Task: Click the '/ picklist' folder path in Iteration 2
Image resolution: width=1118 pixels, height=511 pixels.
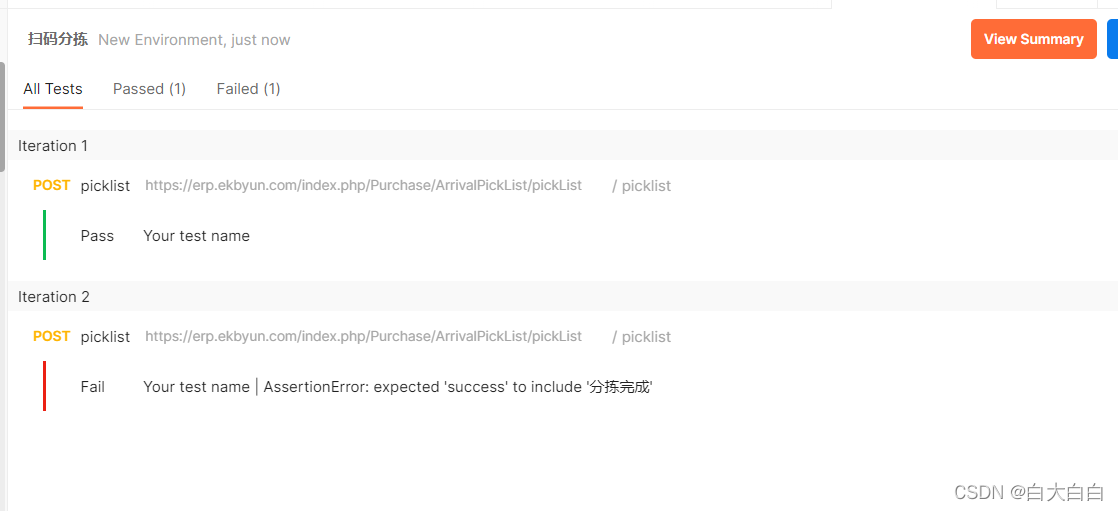Action: [x=642, y=336]
